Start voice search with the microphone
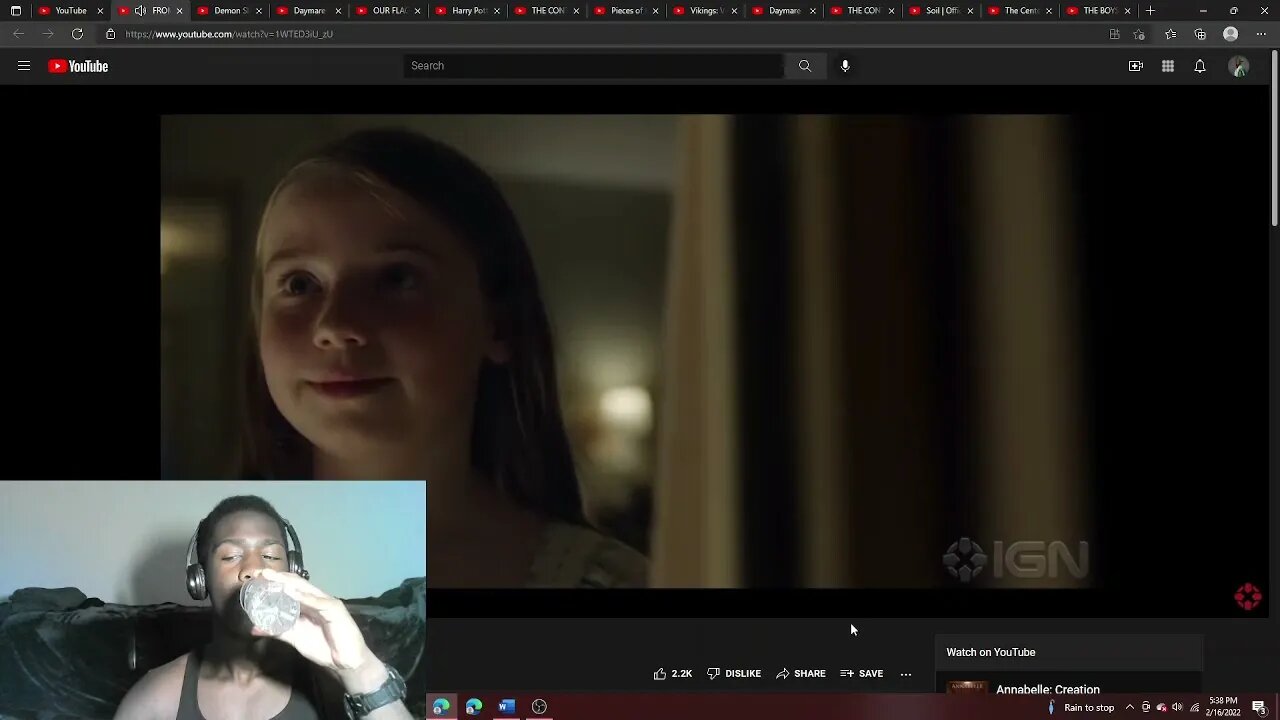Image resolution: width=1280 pixels, height=720 pixels. coord(845,66)
